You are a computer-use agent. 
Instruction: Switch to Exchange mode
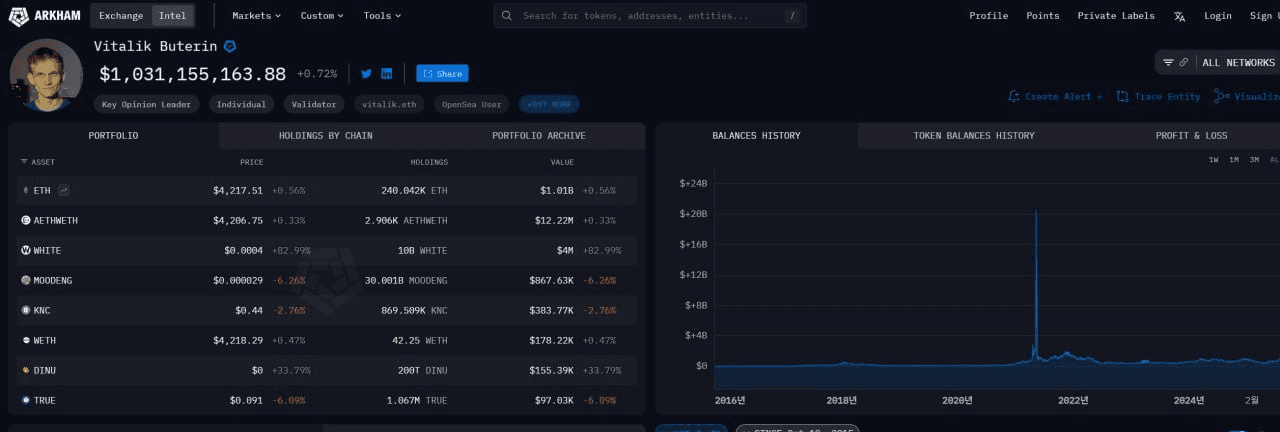click(121, 15)
